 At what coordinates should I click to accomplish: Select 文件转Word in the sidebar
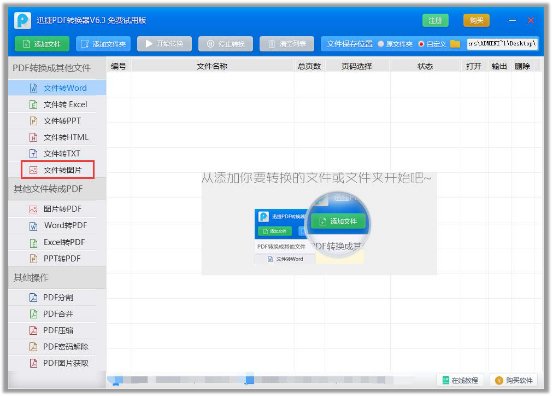coord(57,88)
